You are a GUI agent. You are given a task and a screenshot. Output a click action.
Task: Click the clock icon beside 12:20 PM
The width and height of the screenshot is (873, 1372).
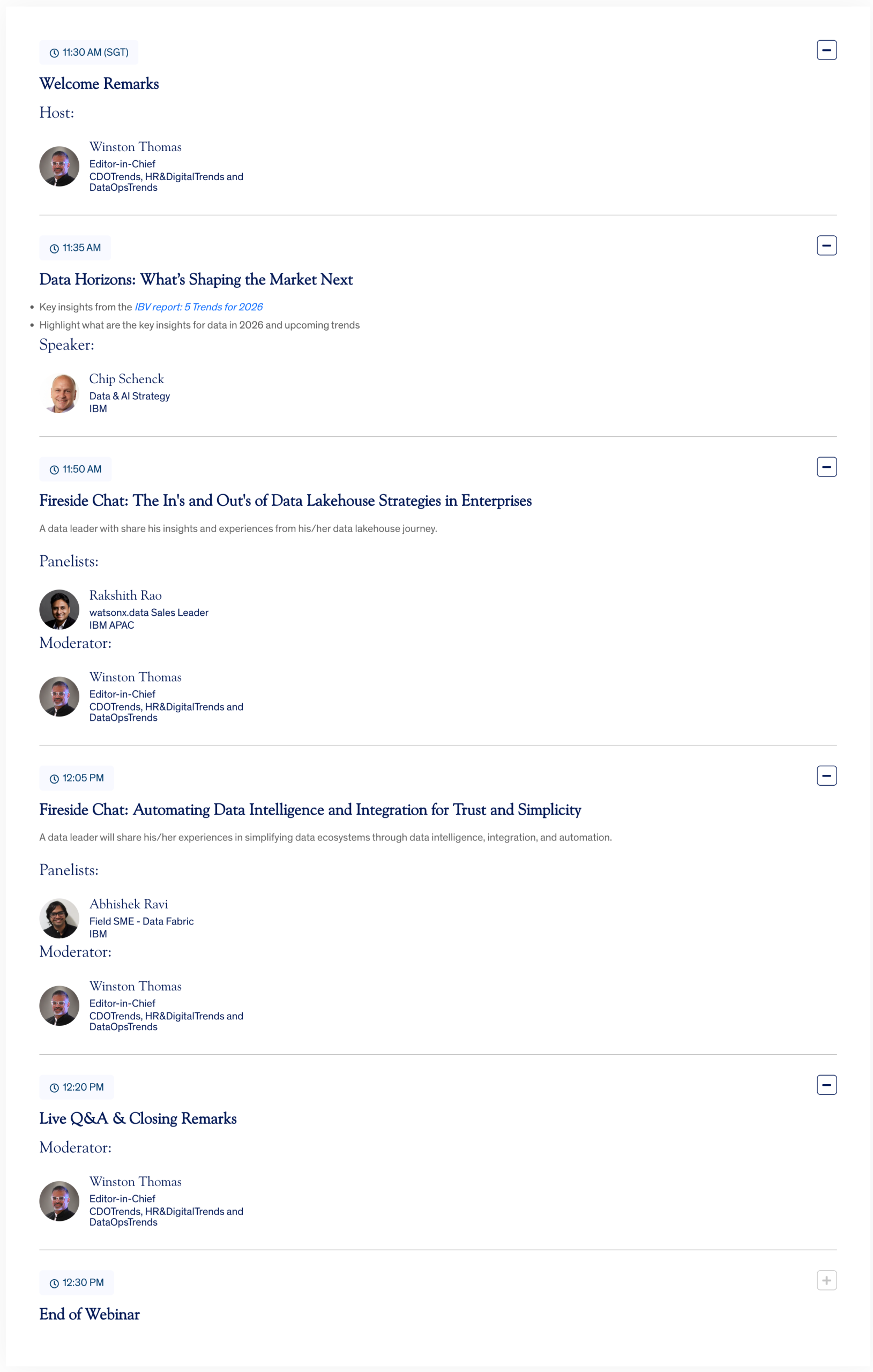point(54,1088)
